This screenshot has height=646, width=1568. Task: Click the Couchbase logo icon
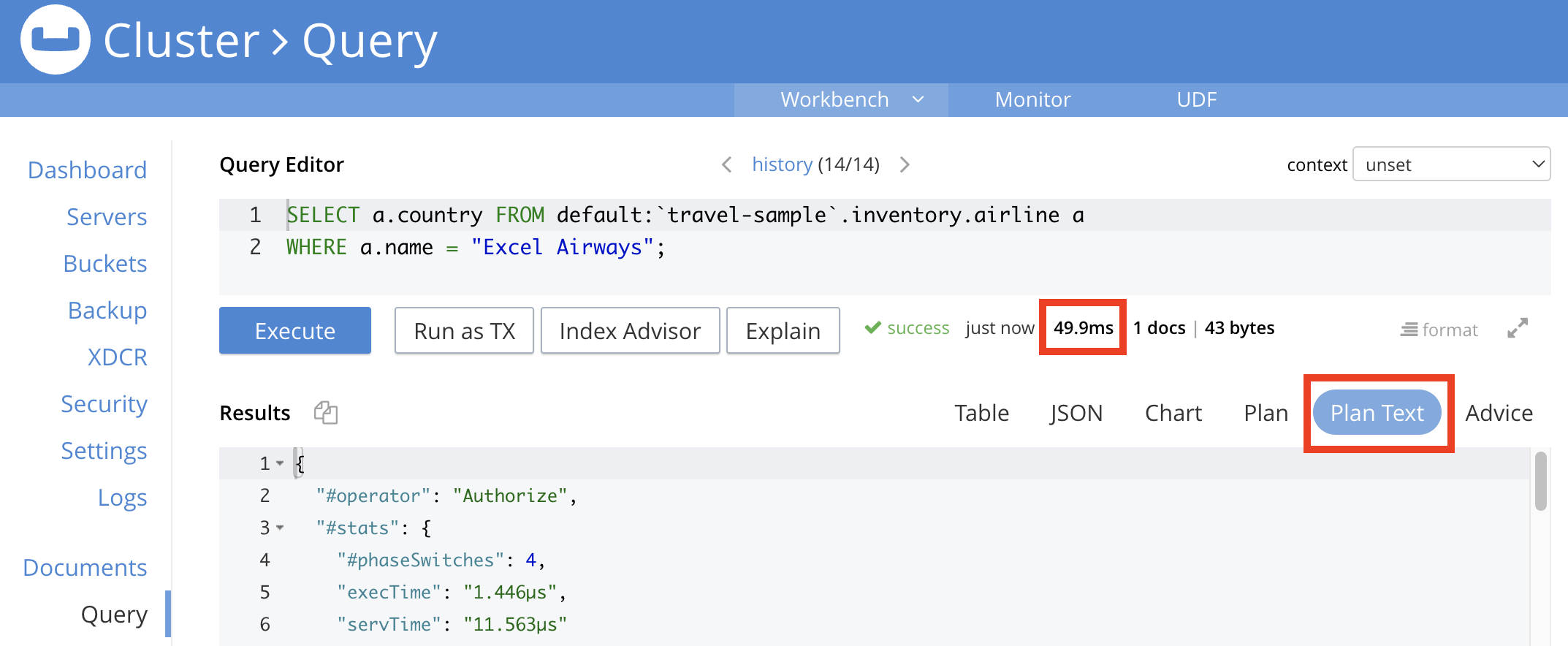(56, 39)
